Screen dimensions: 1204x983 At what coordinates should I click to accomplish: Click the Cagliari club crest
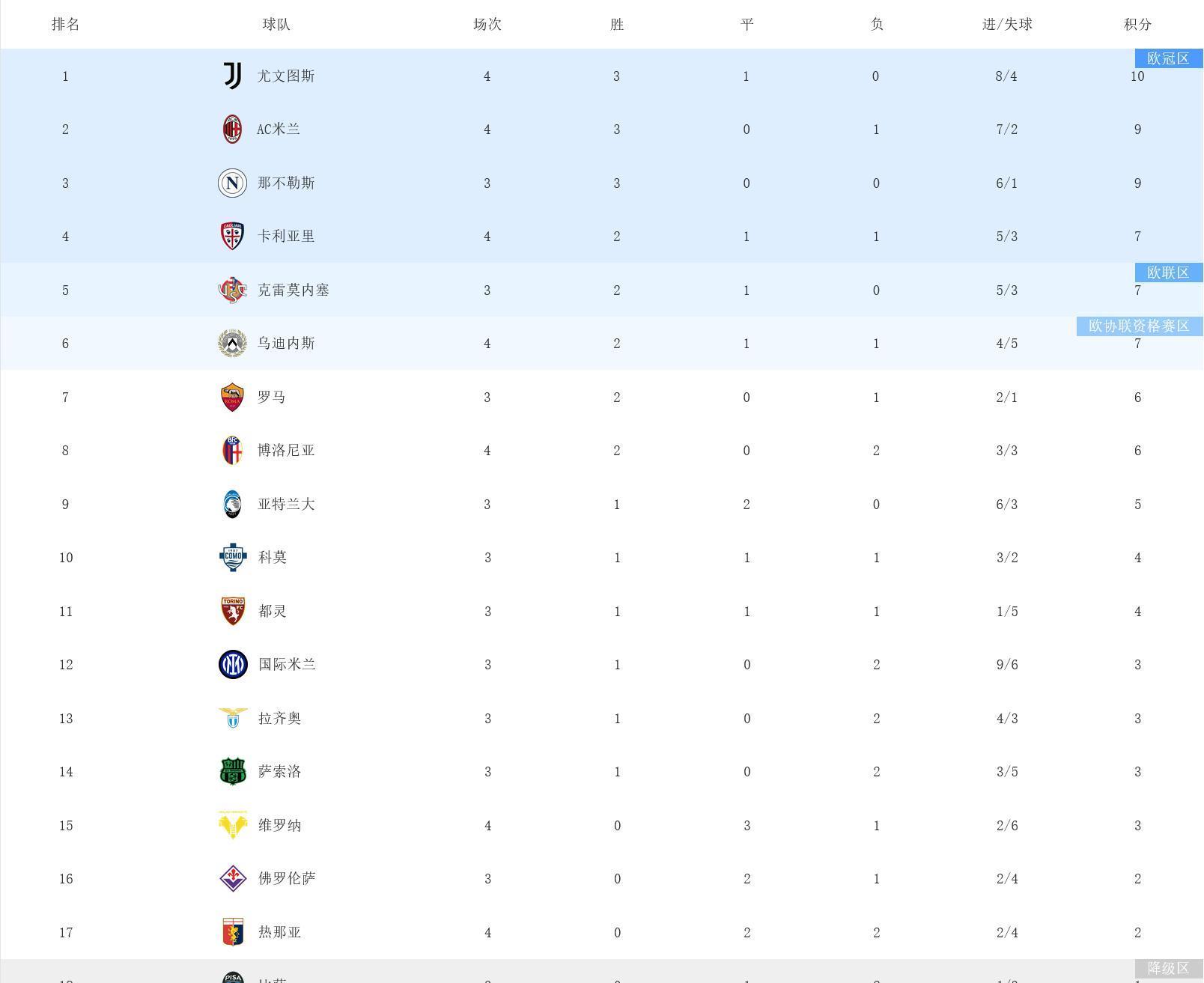[232, 237]
